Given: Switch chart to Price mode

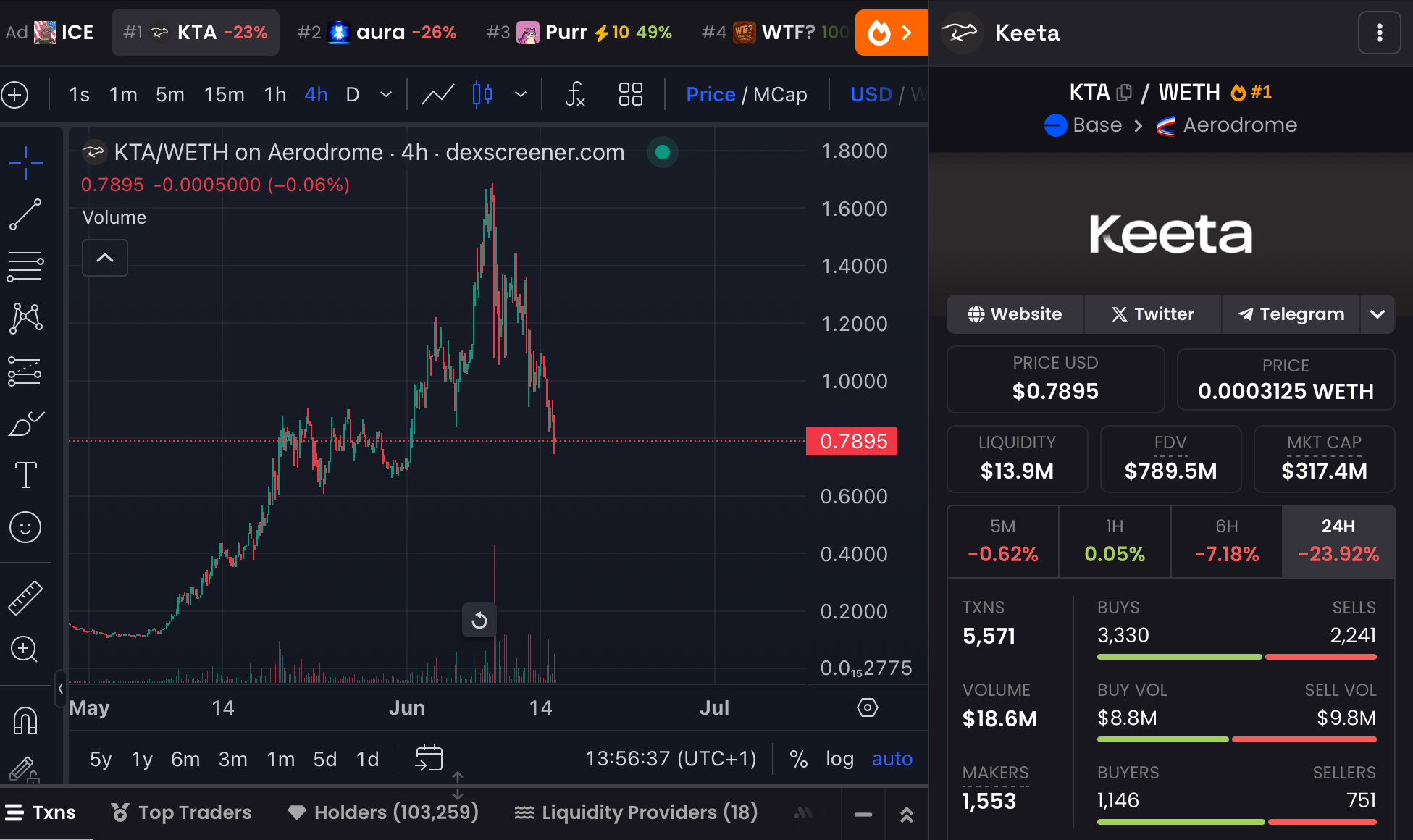Looking at the screenshot, I should (x=710, y=95).
